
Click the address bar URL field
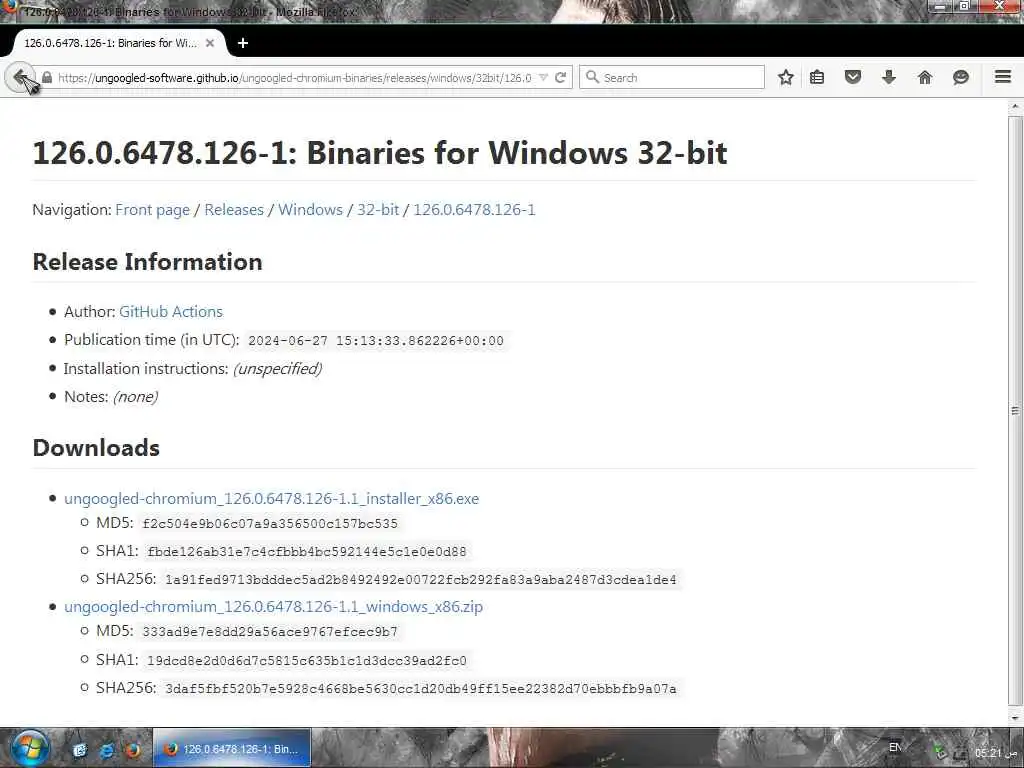pyautogui.click(x=294, y=78)
